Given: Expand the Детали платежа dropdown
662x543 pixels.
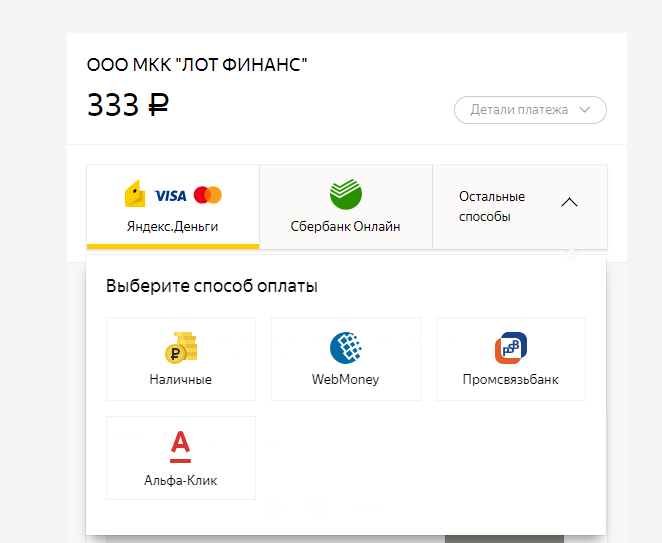Looking at the screenshot, I should pos(530,110).
